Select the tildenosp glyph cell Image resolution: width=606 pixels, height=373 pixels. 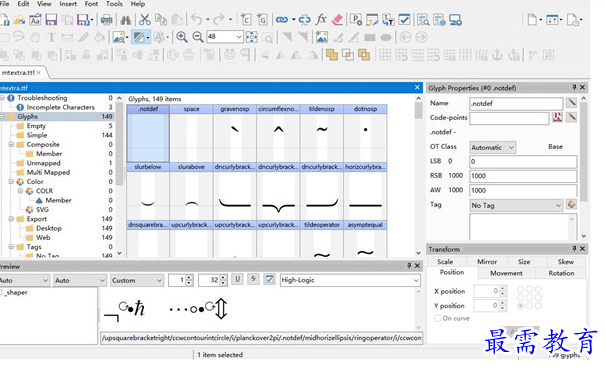pyautogui.click(x=322, y=133)
